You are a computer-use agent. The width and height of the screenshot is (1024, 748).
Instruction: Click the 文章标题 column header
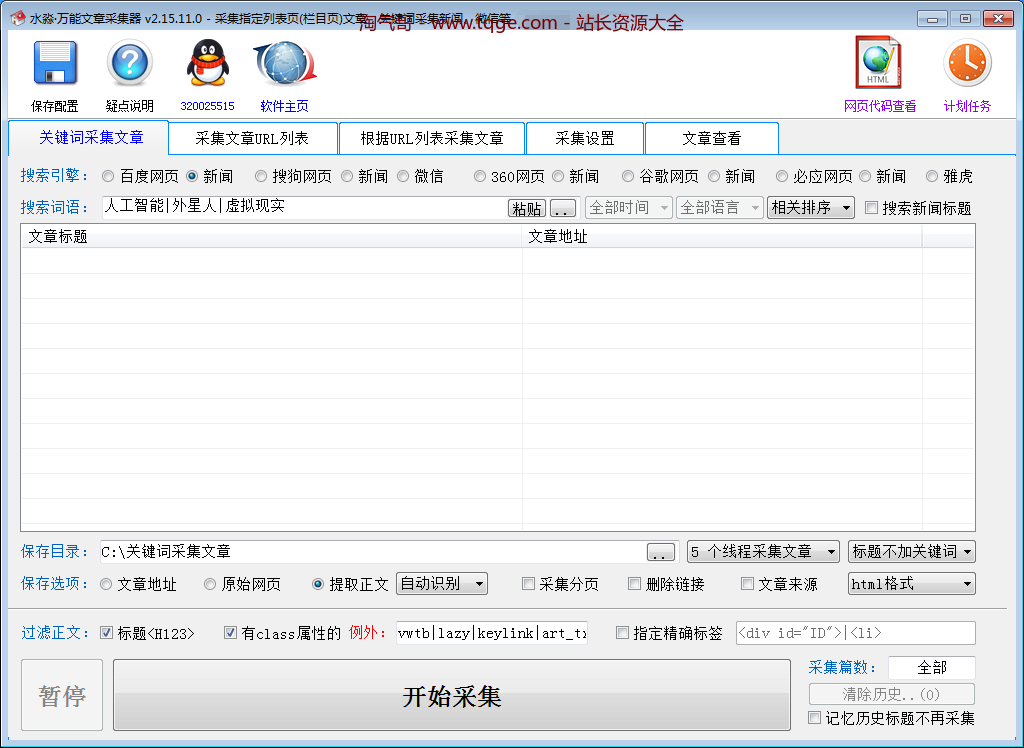point(270,237)
